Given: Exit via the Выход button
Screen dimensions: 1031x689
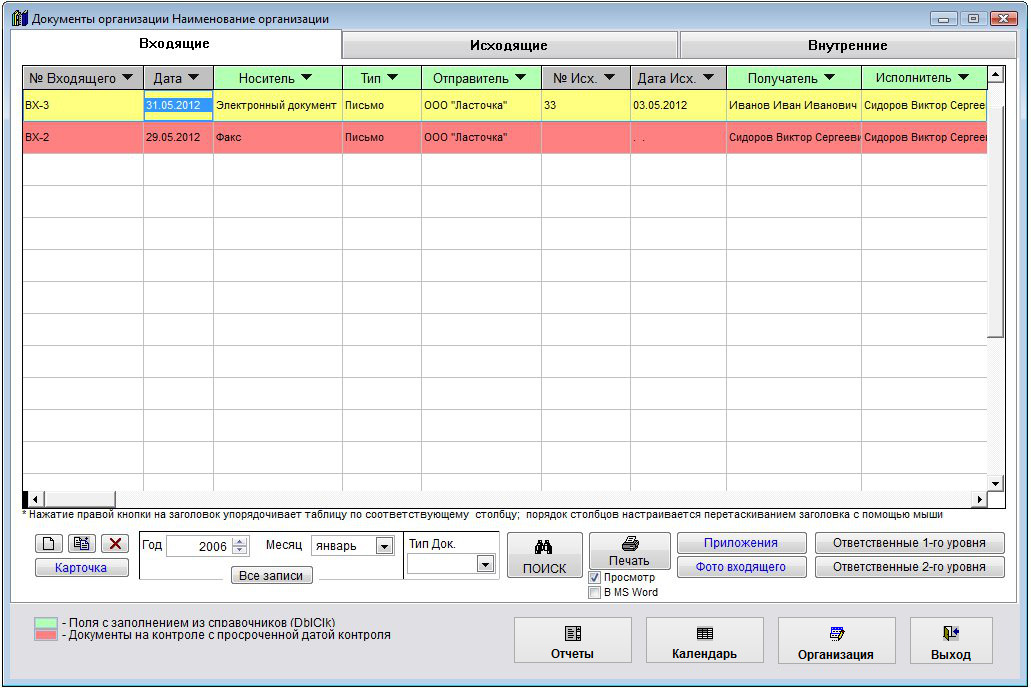Looking at the screenshot, I should tap(950, 641).
